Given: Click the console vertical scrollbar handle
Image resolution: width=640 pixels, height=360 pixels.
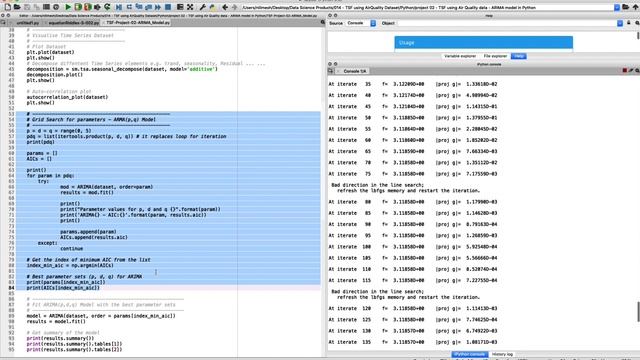Looking at the screenshot, I should pyautogui.click(x=638, y=312).
